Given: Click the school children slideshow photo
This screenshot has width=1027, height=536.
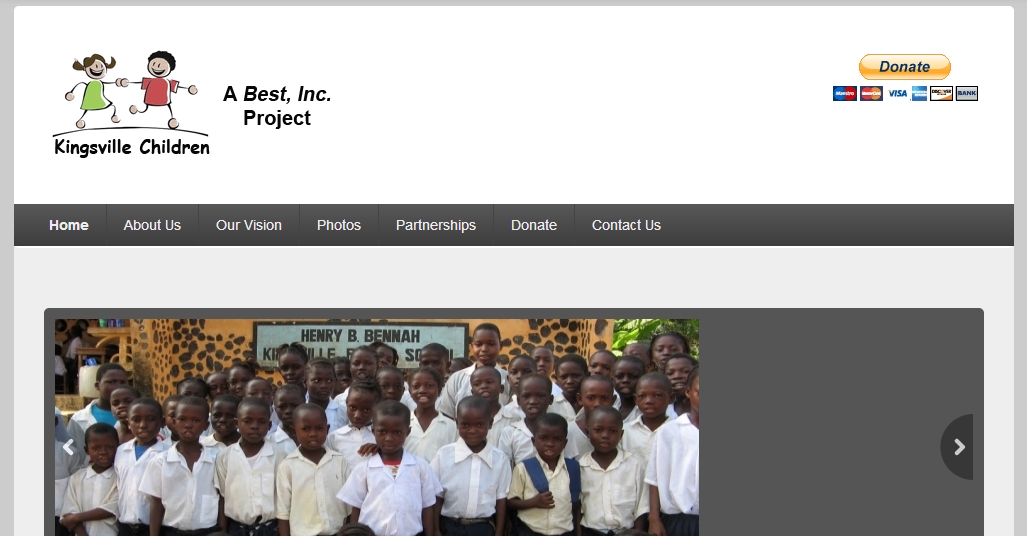Looking at the screenshot, I should point(377,427).
